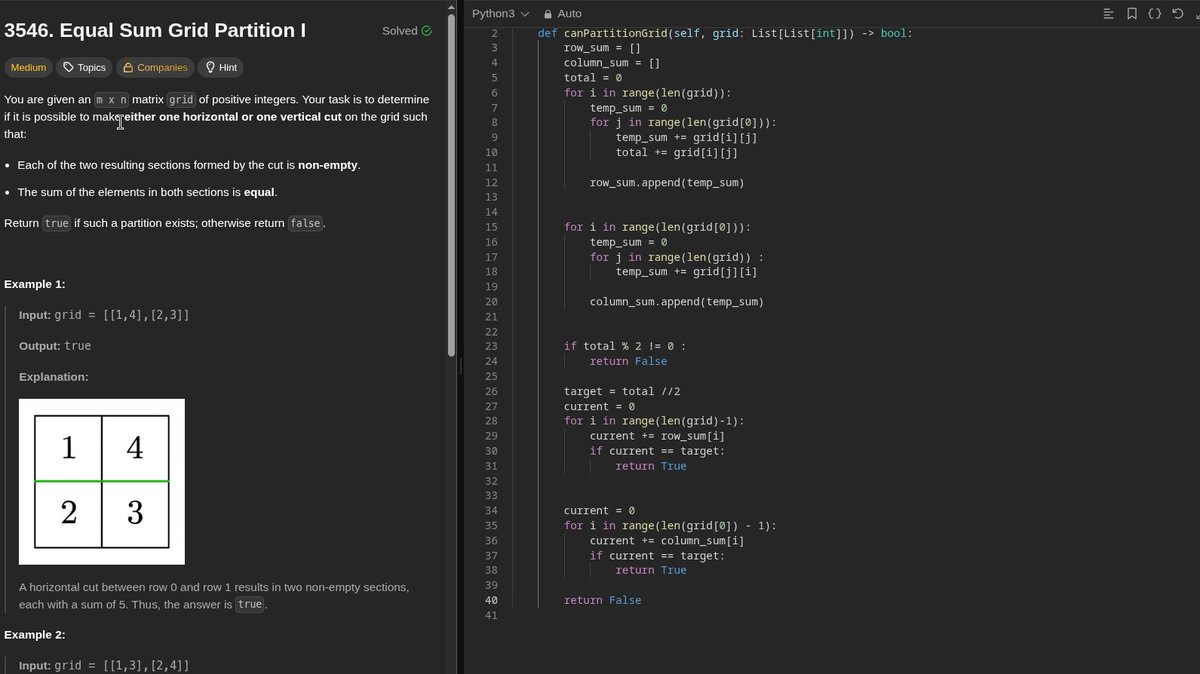The height and width of the screenshot is (674, 1200).
Task: Click line number 28 in the gutter
Action: coord(490,421)
